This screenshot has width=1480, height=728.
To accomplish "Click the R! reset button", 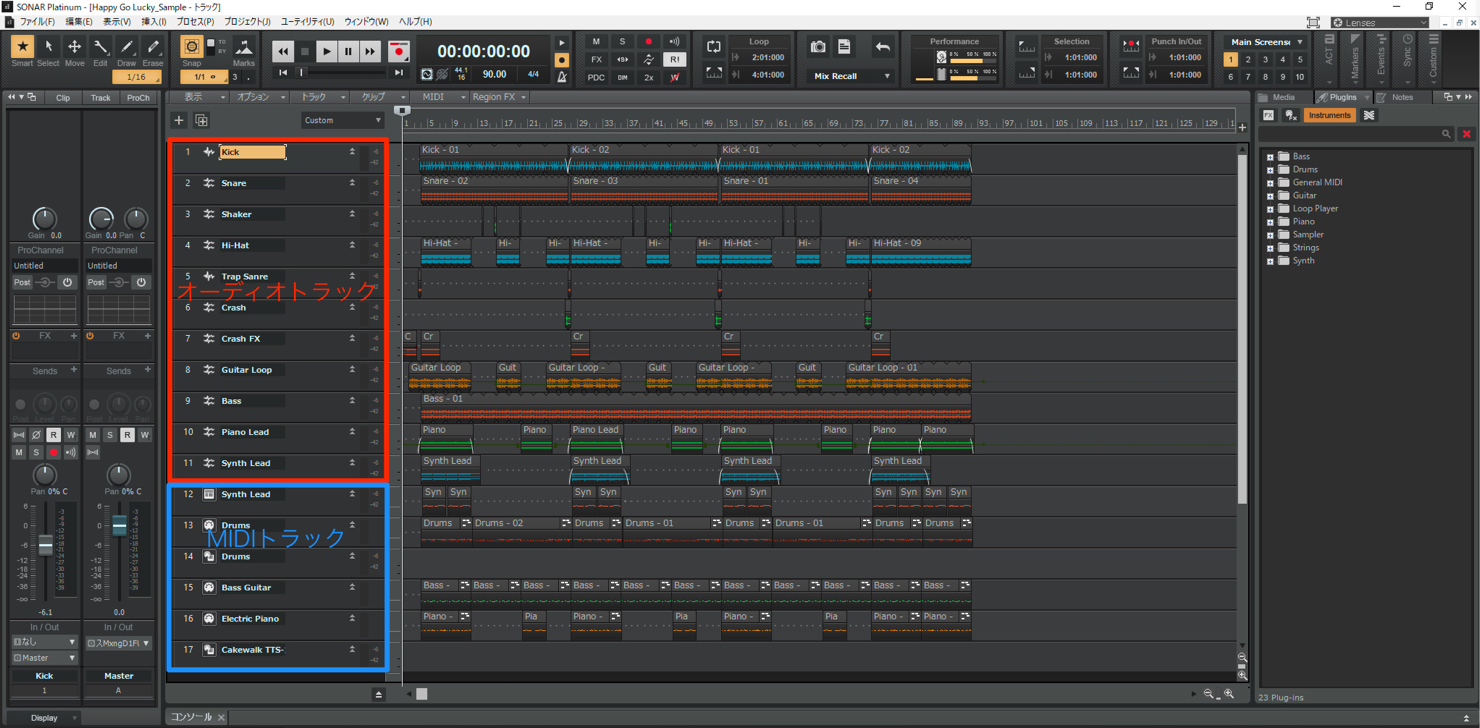I will 674,60.
